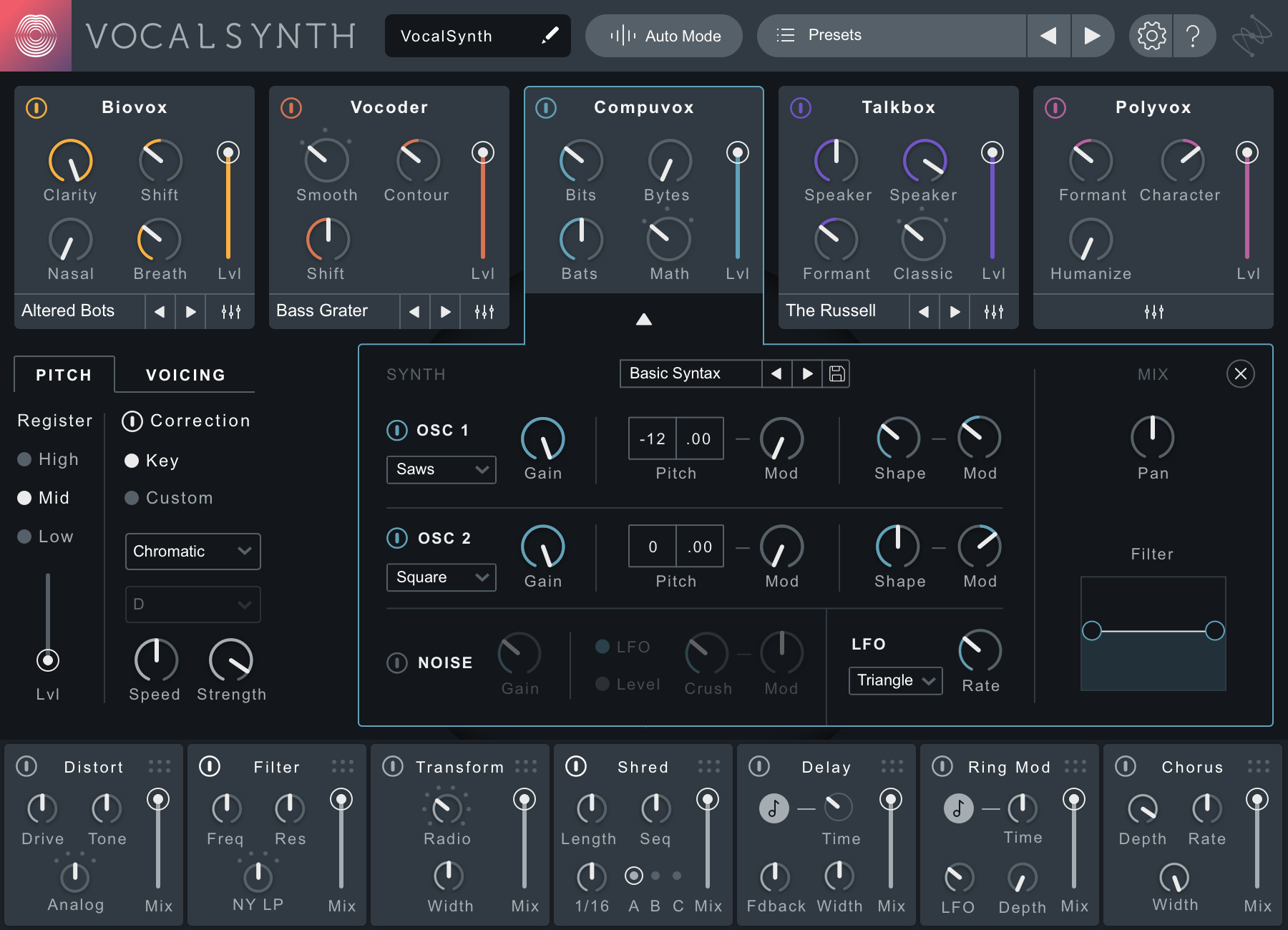Click the note icon in Ring Mod panel
The width and height of the screenshot is (1288, 930).
pos(958,808)
